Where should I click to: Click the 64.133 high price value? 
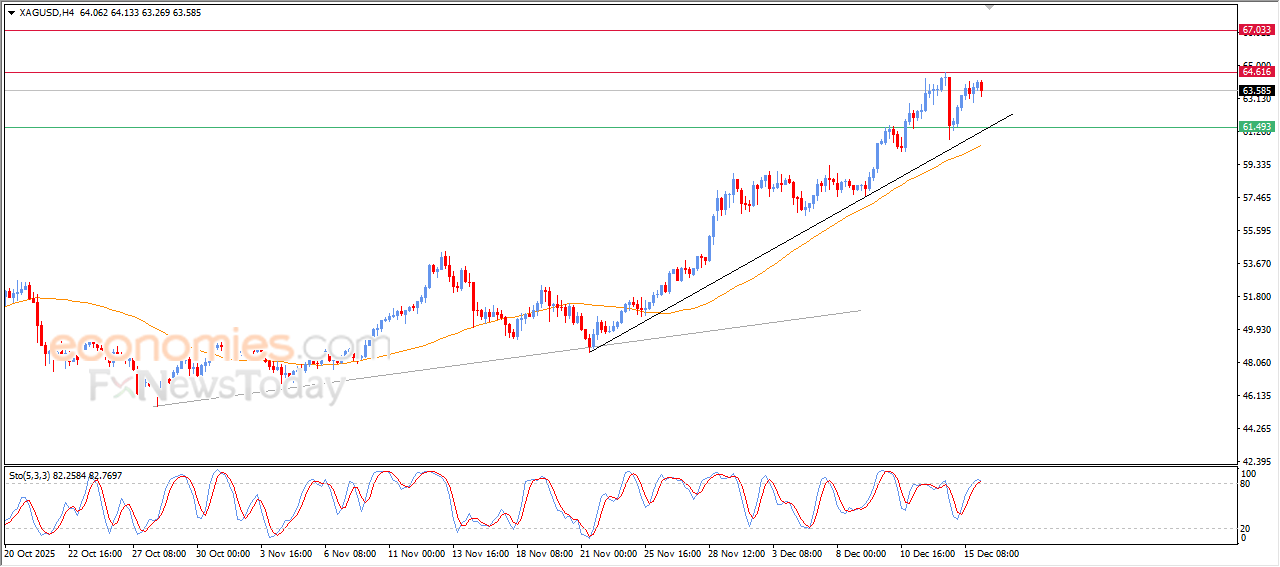click(127, 13)
